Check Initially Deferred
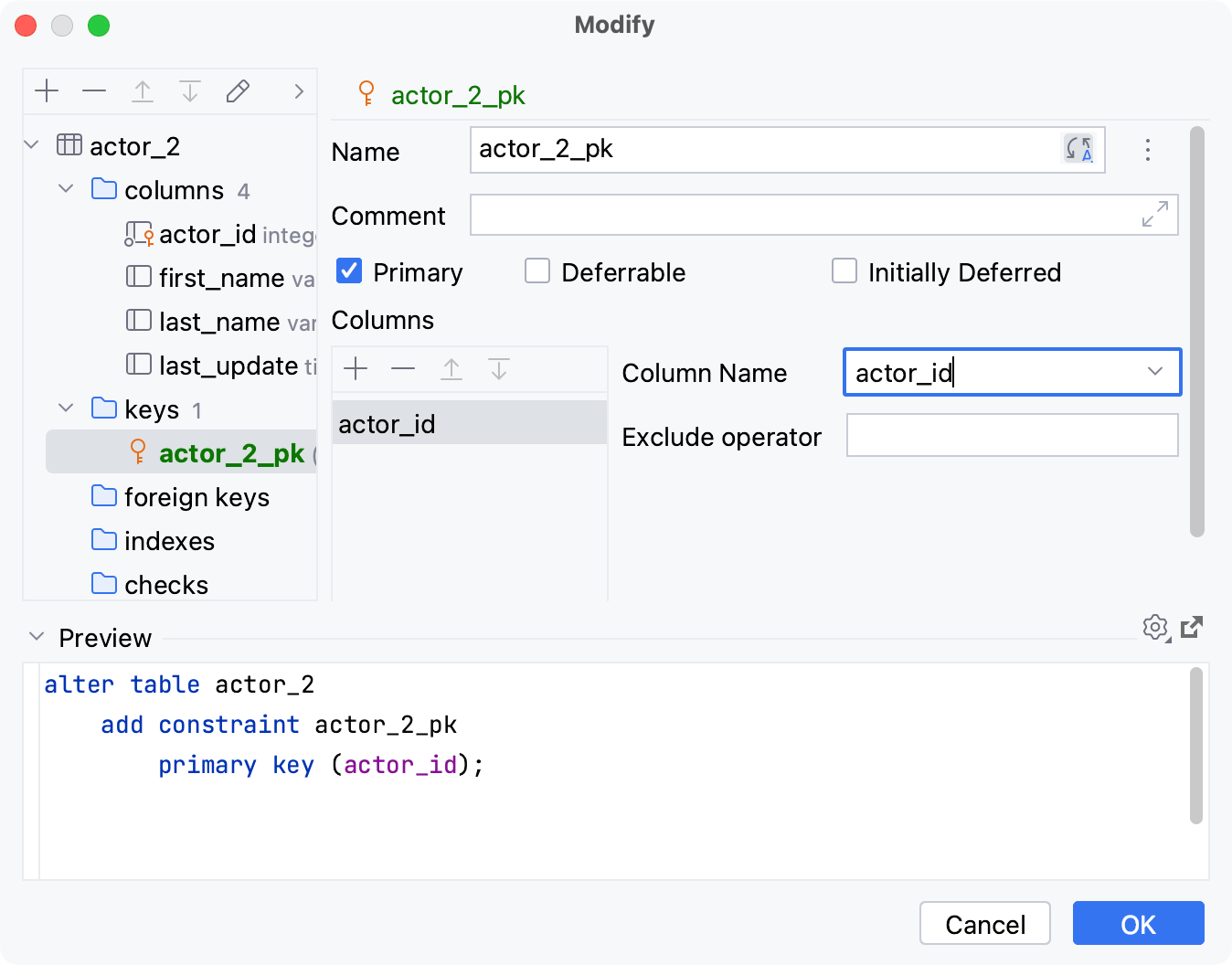Image resolution: width=1232 pixels, height=965 pixels. pos(844,270)
